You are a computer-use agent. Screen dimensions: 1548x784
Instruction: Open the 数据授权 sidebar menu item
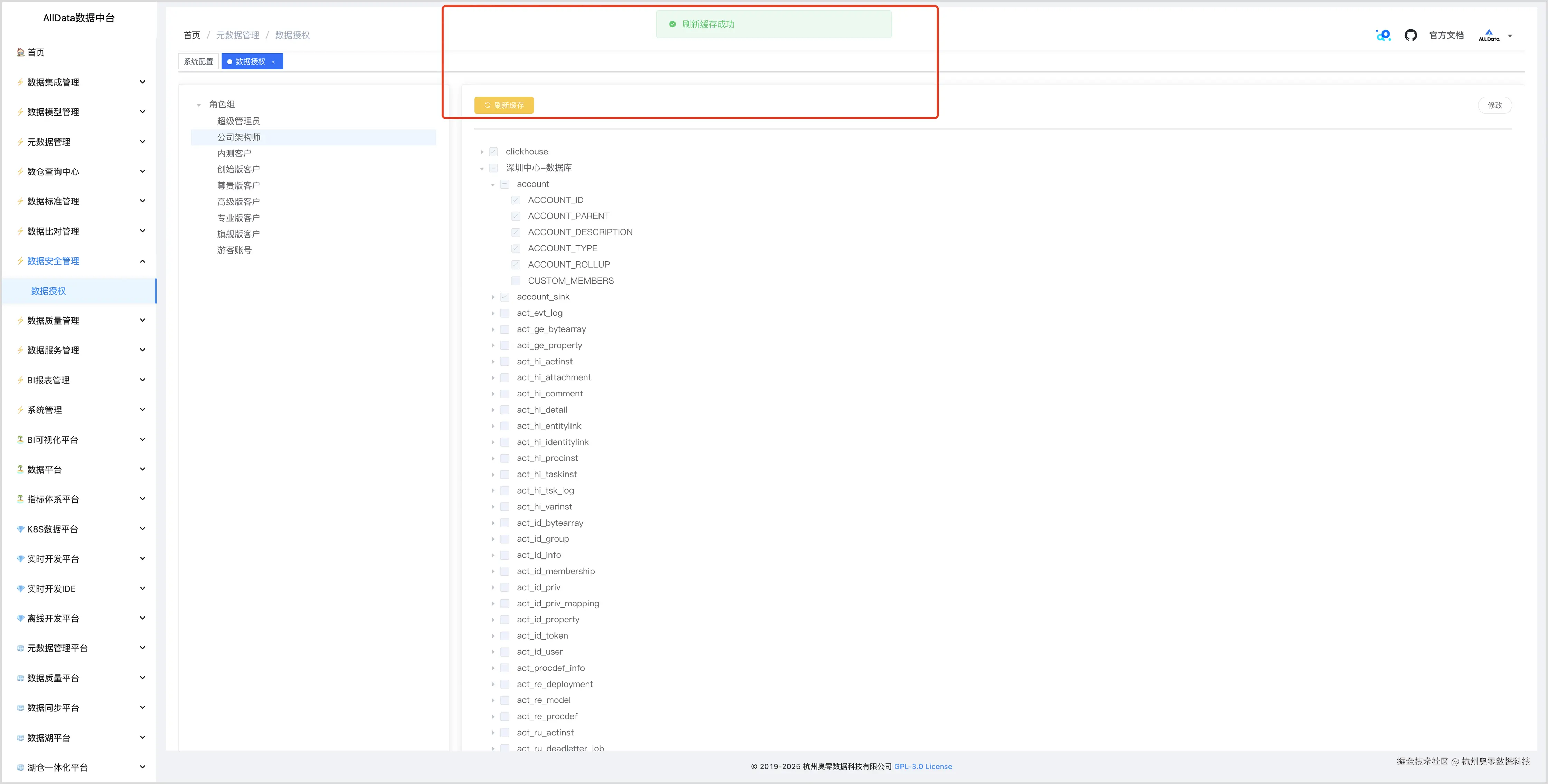[79, 291]
